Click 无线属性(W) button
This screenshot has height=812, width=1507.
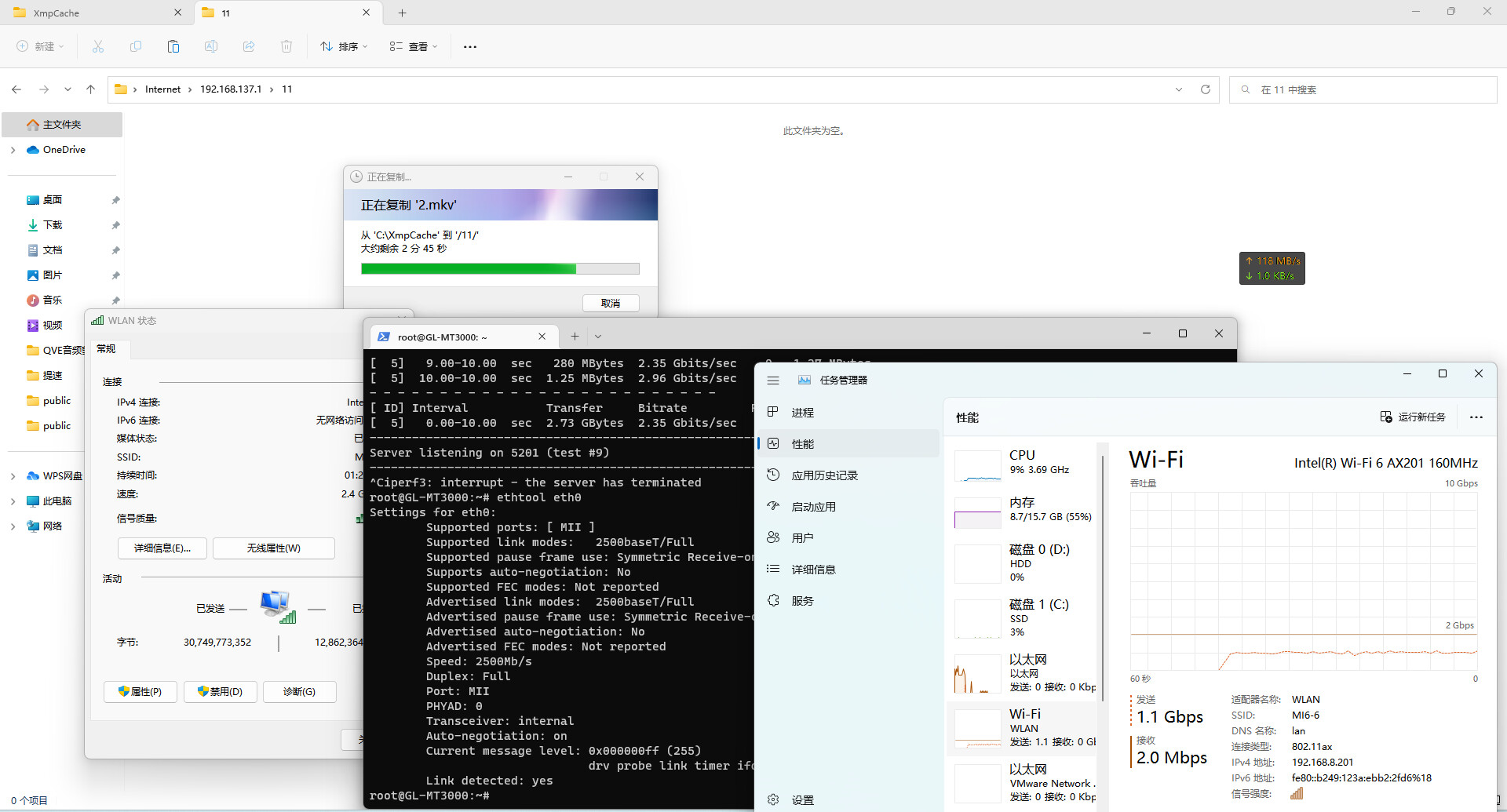pyautogui.click(x=274, y=548)
